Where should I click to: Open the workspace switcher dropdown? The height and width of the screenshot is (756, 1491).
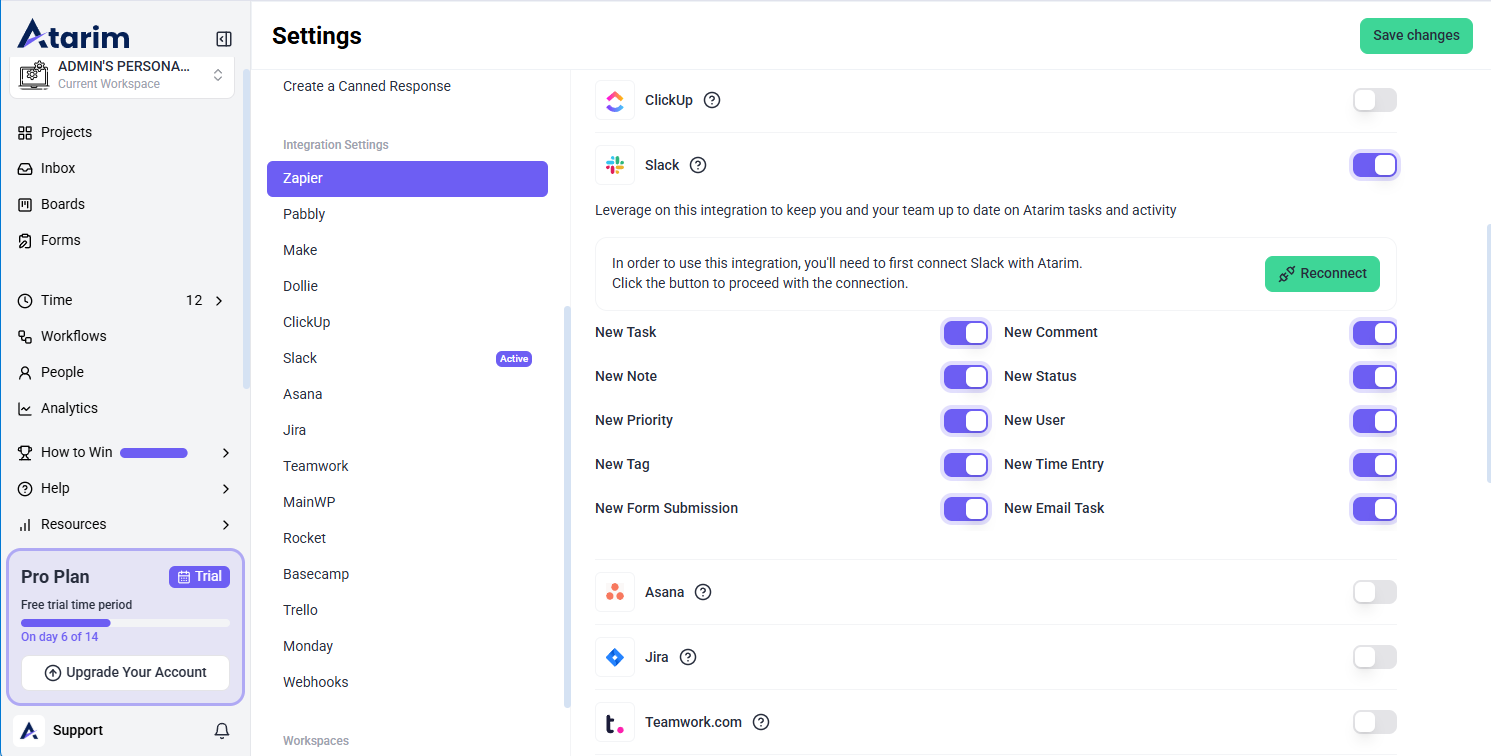(217, 76)
